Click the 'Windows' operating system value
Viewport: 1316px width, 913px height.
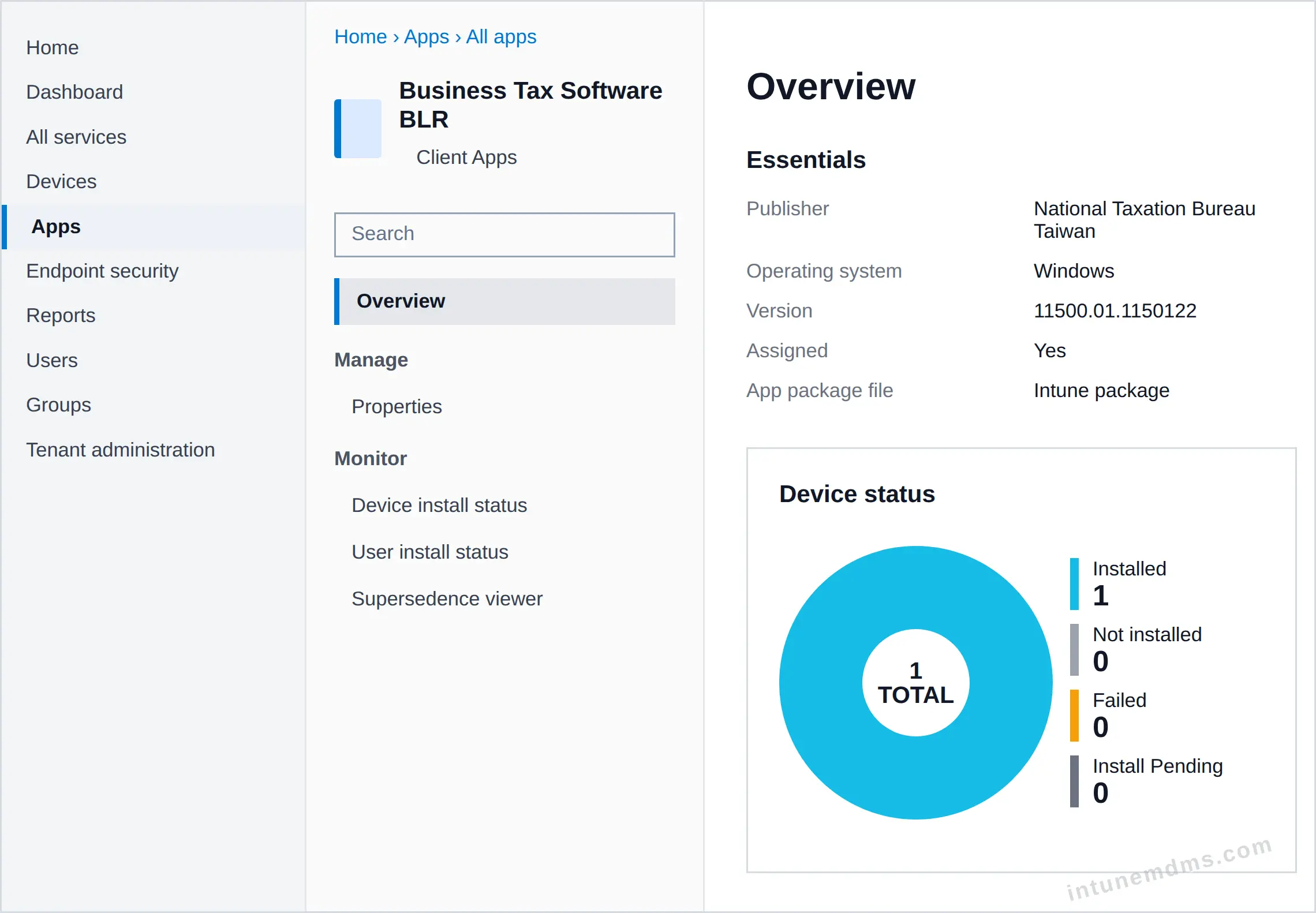(x=1074, y=271)
